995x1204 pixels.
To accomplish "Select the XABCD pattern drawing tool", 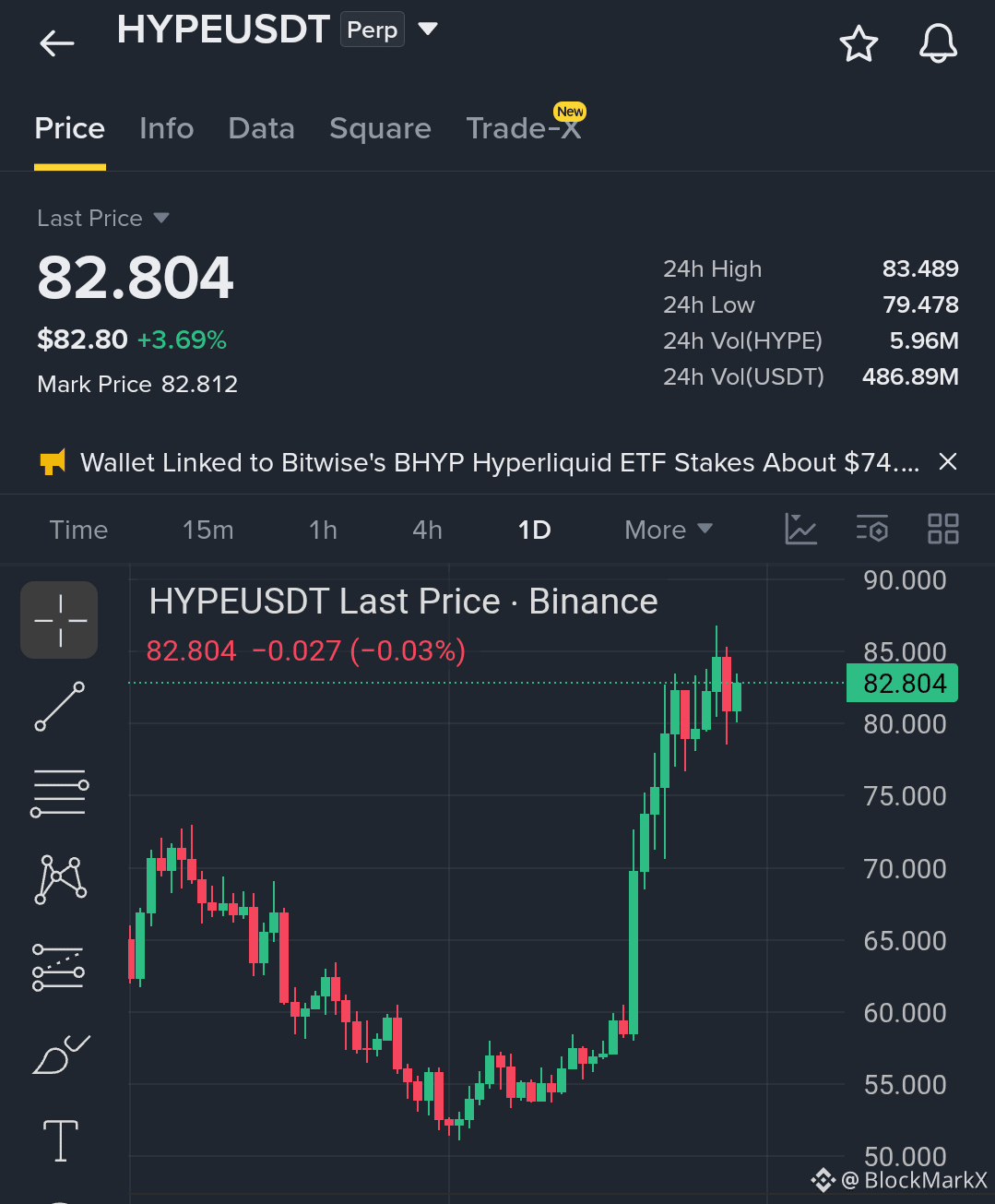I will coord(61,879).
